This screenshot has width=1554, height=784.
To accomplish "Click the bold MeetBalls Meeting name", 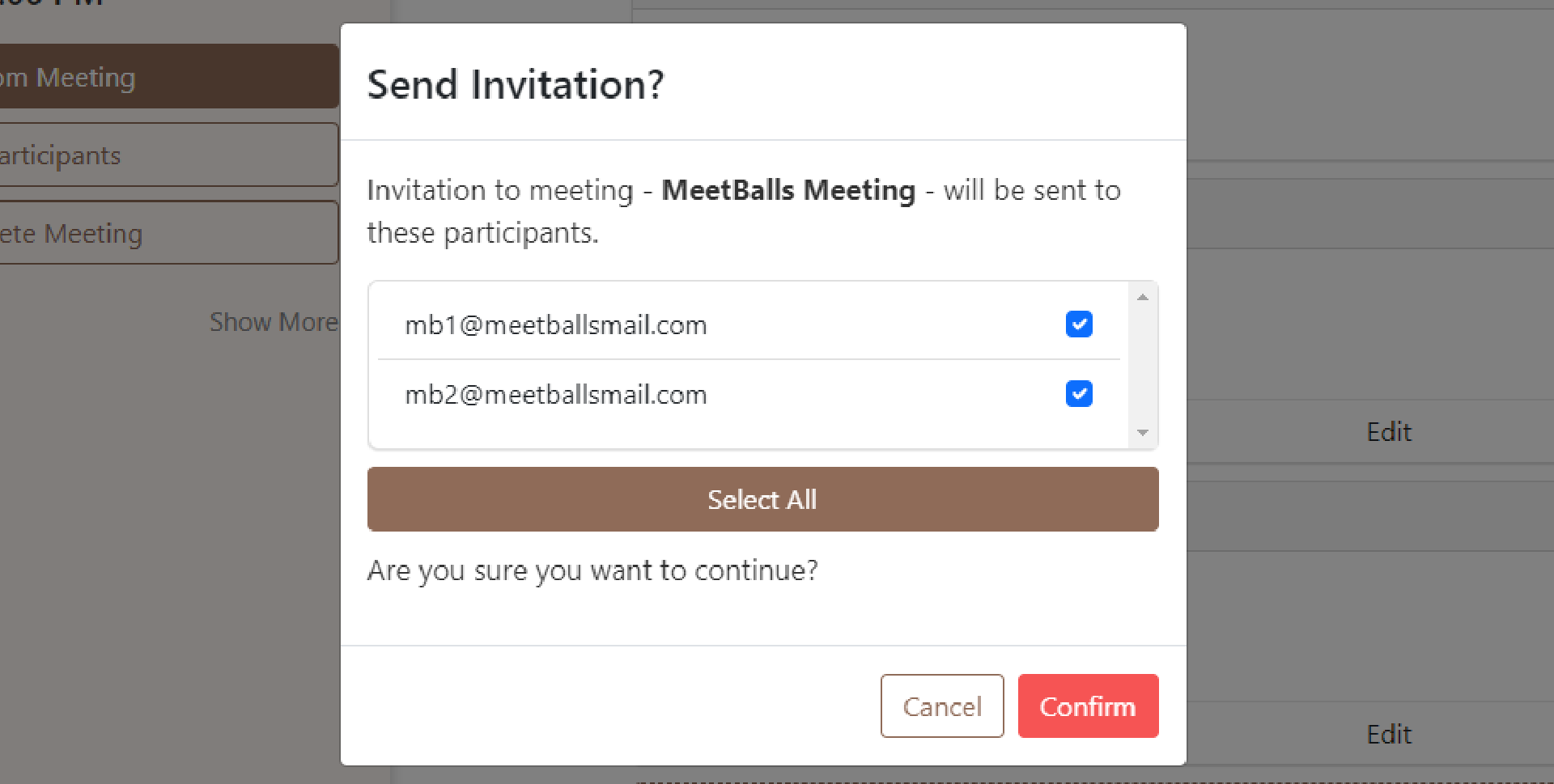I will (788, 190).
